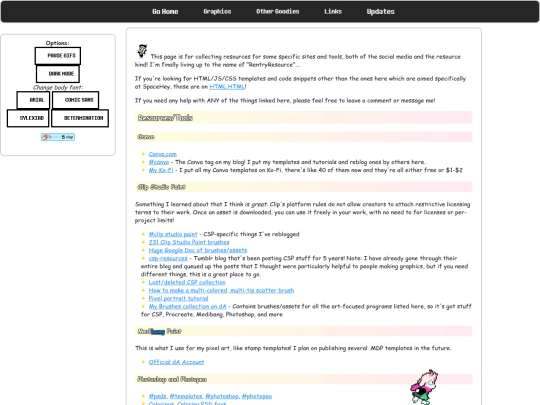540x405 pixels.
Task: Open the #photoshop tag link
Action: click(222, 396)
